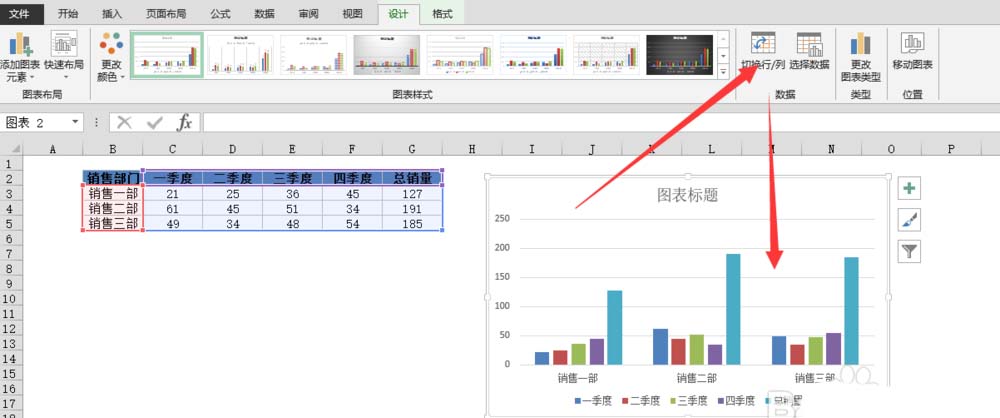Select the first chart style thumbnail
The width and height of the screenshot is (1000, 418).
pyautogui.click(x=167, y=56)
